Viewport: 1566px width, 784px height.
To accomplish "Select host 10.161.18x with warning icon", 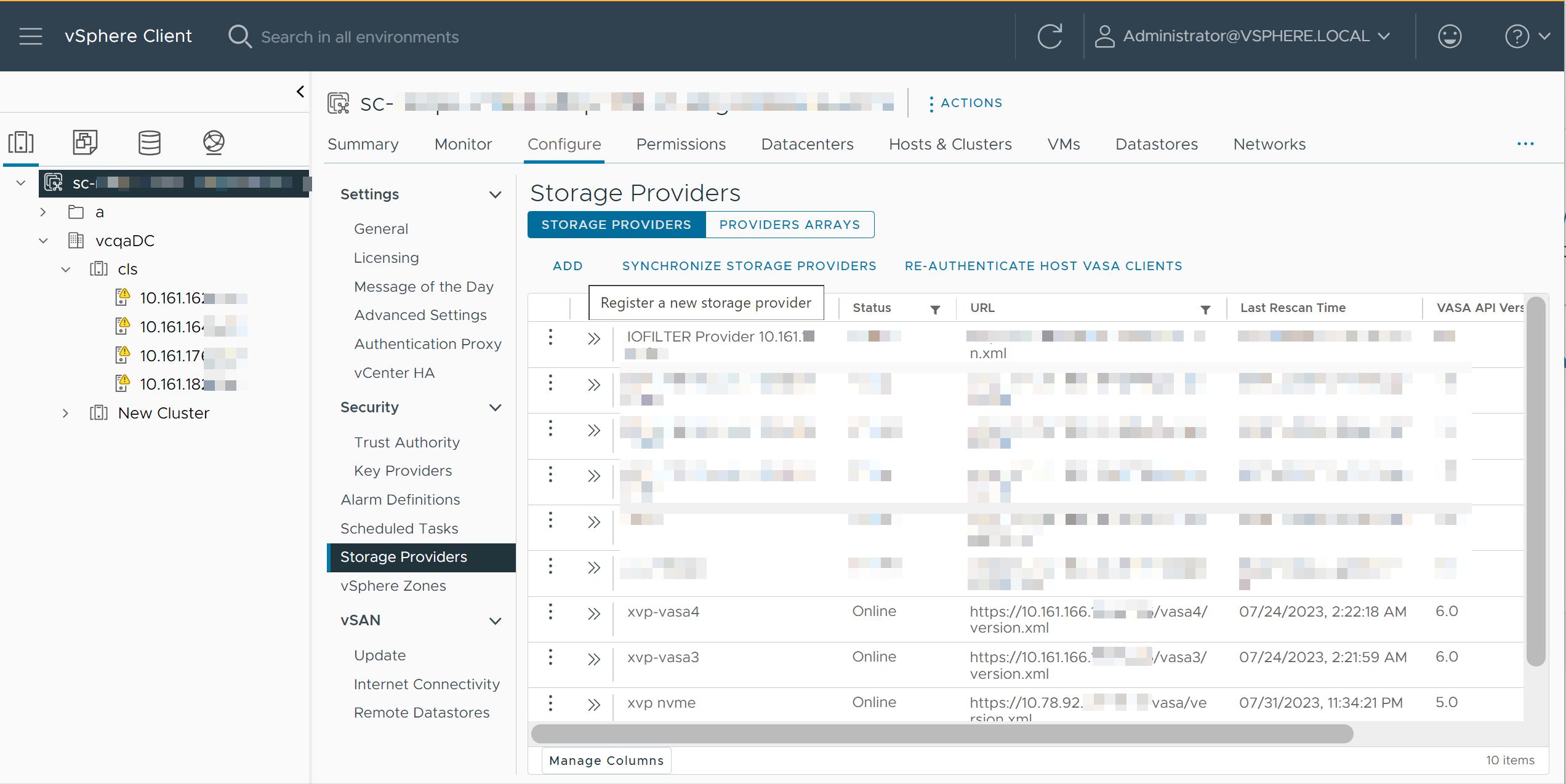I will (x=181, y=384).
